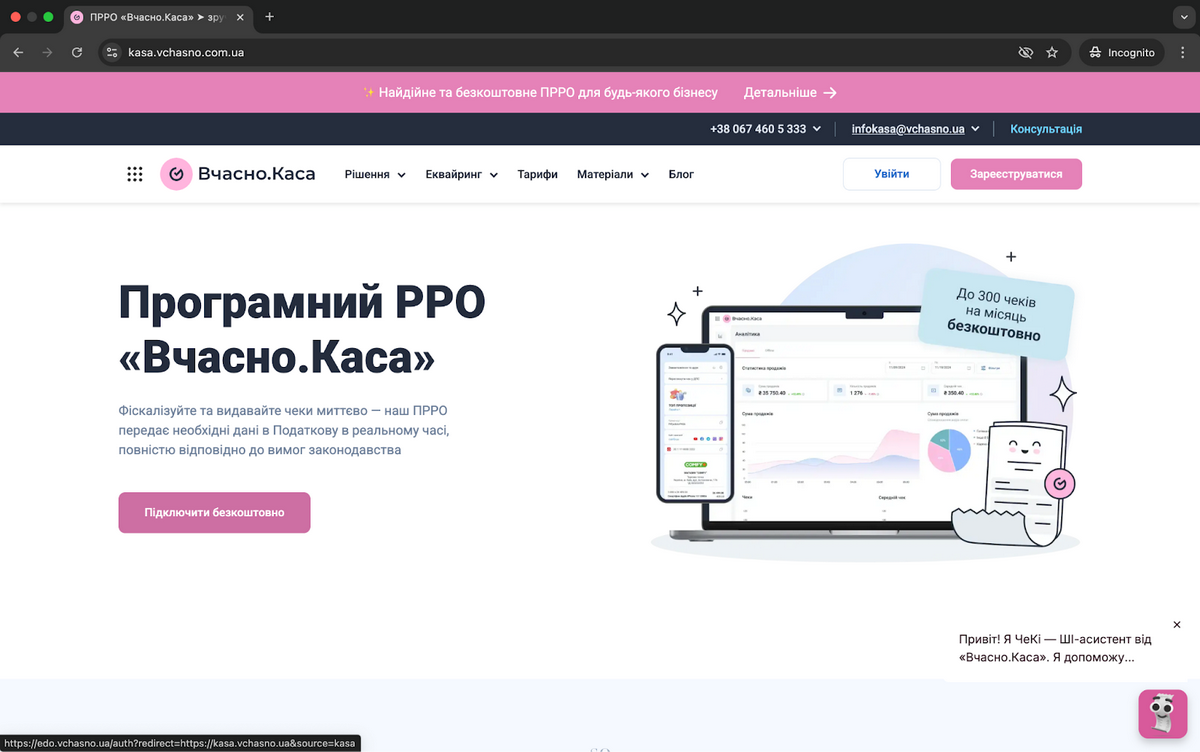Reload the page
The width and height of the screenshot is (1200, 752).
coord(77,52)
